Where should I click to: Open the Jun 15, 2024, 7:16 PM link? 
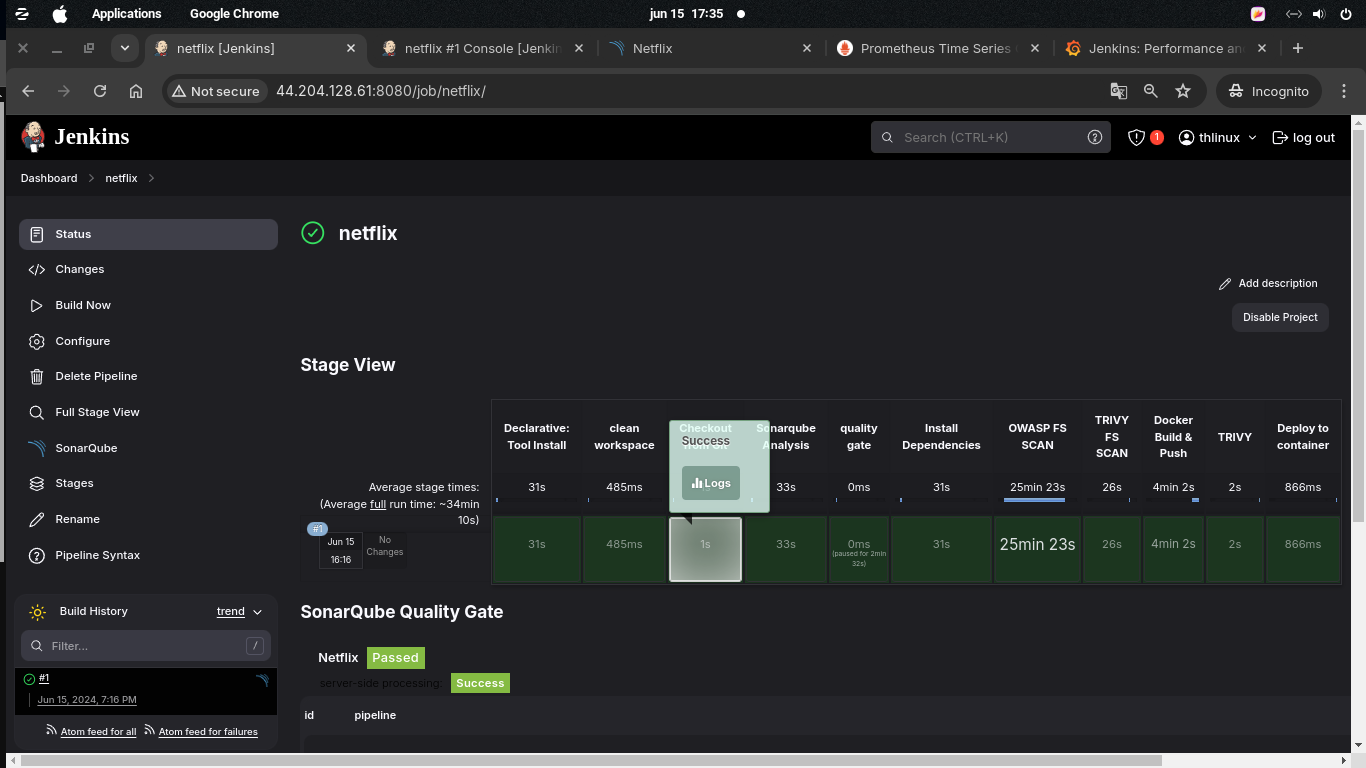coord(87,700)
